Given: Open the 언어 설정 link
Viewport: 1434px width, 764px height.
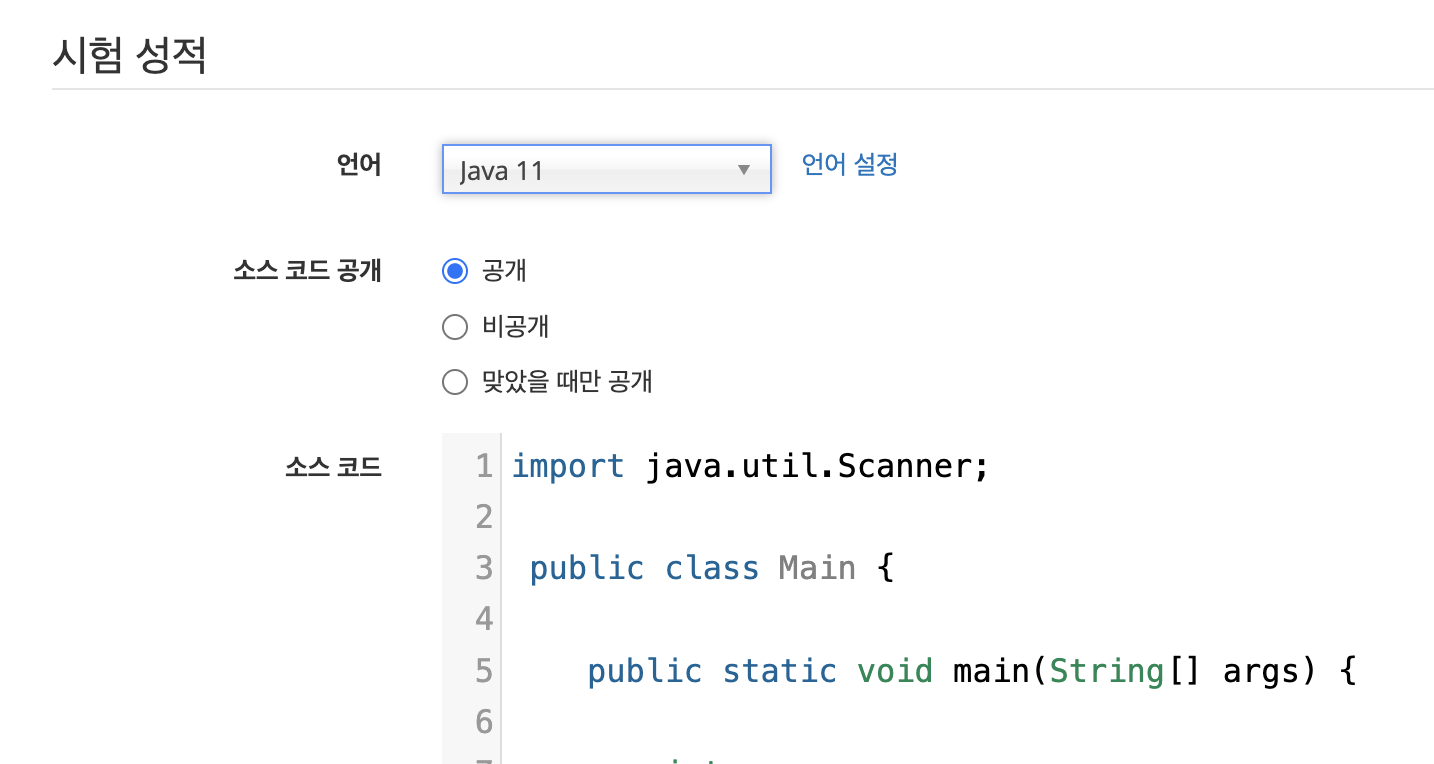Looking at the screenshot, I should pos(850,164).
